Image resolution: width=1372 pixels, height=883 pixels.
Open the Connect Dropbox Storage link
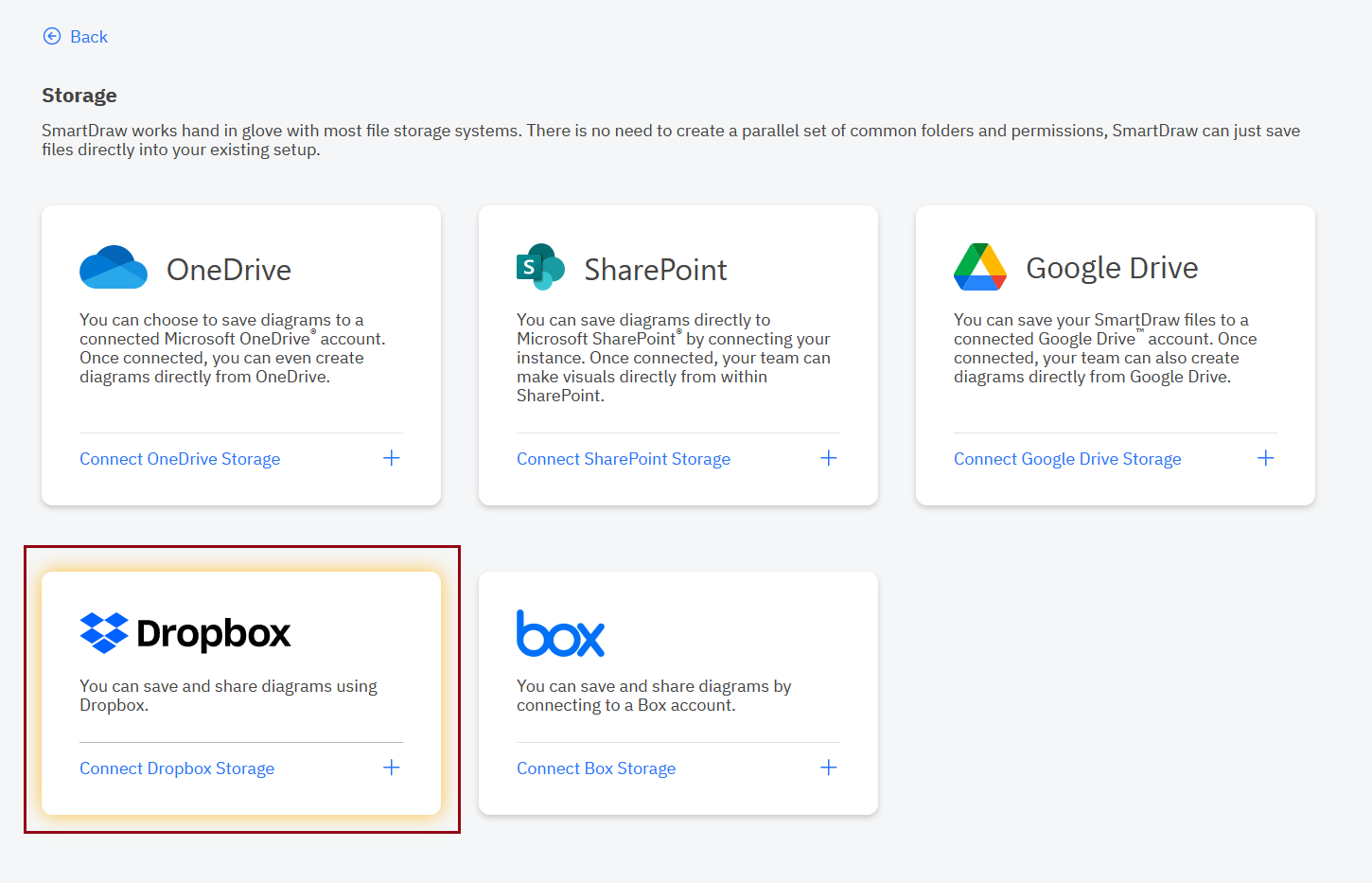point(176,768)
